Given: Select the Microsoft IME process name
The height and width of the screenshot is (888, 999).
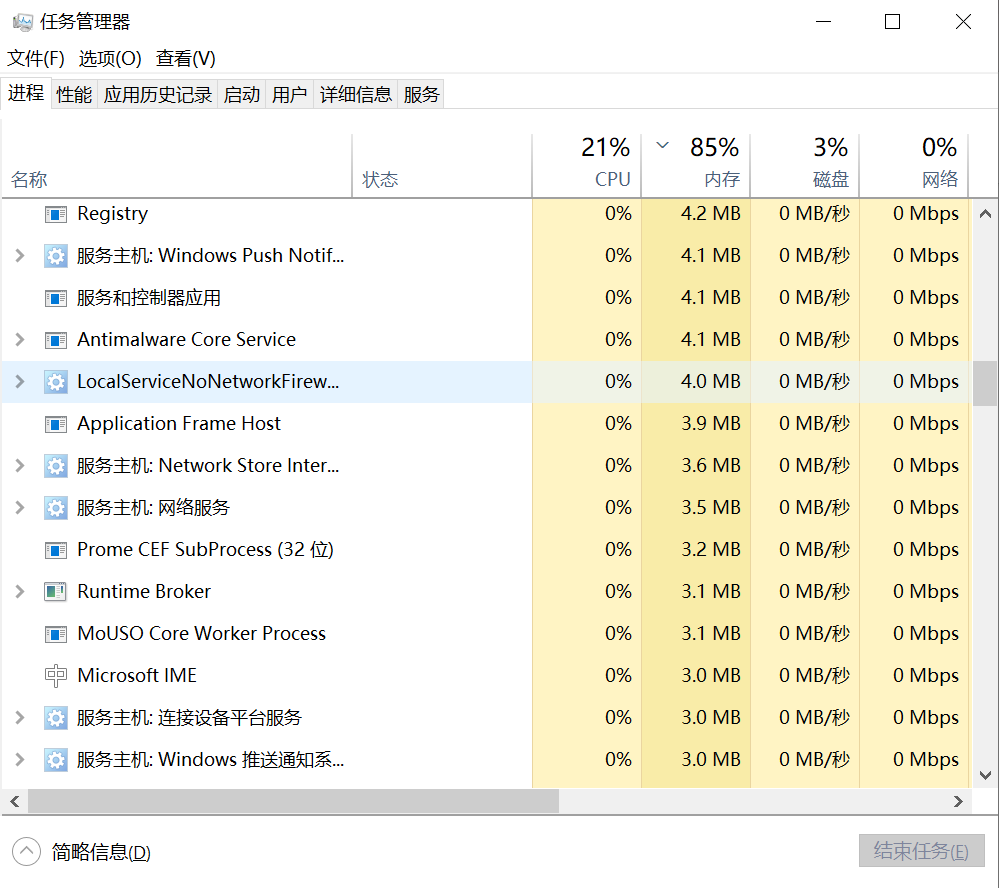Looking at the screenshot, I should tap(137, 676).
